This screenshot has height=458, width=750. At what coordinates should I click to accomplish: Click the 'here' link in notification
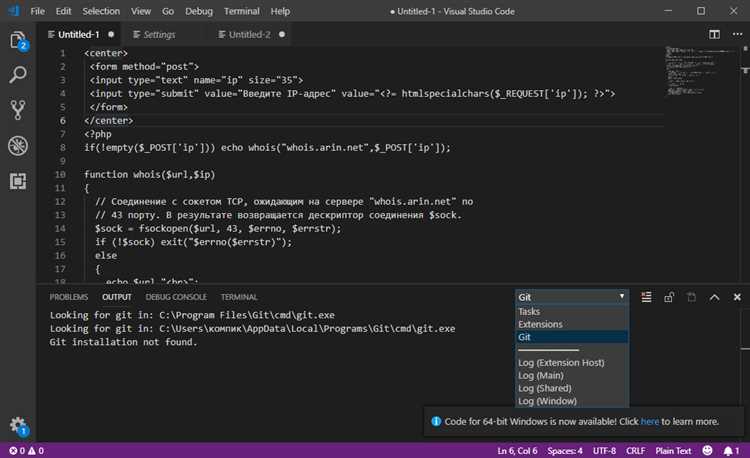click(x=649, y=422)
